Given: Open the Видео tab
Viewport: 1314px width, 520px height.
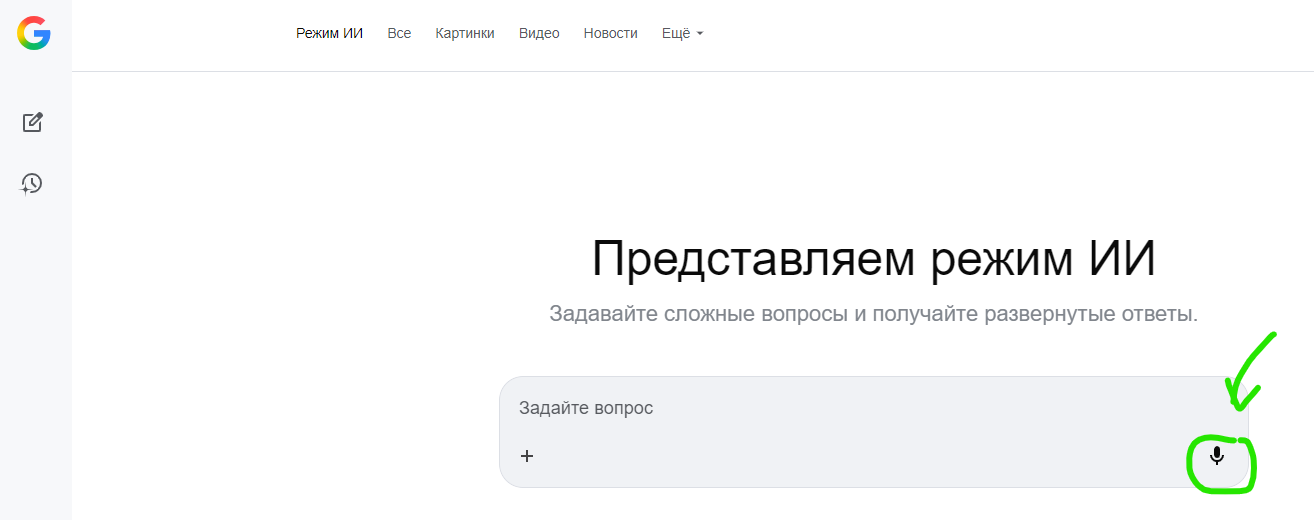Looking at the screenshot, I should pyautogui.click(x=539, y=33).
